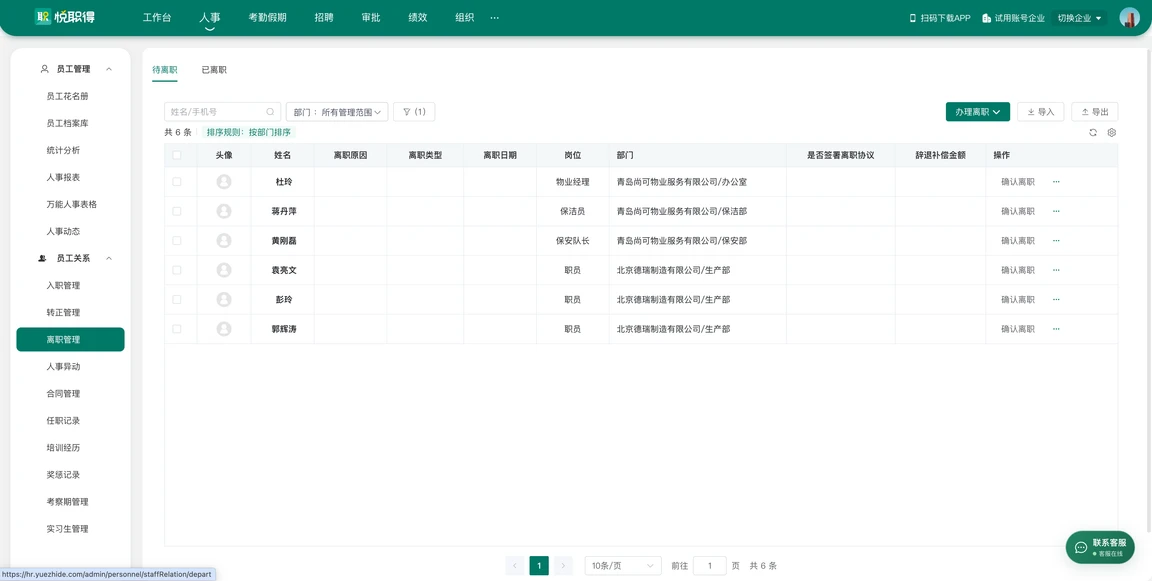Click 试用账号企业 in the top bar
Viewport: 1152px width, 581px height.
click(1013, 18)
